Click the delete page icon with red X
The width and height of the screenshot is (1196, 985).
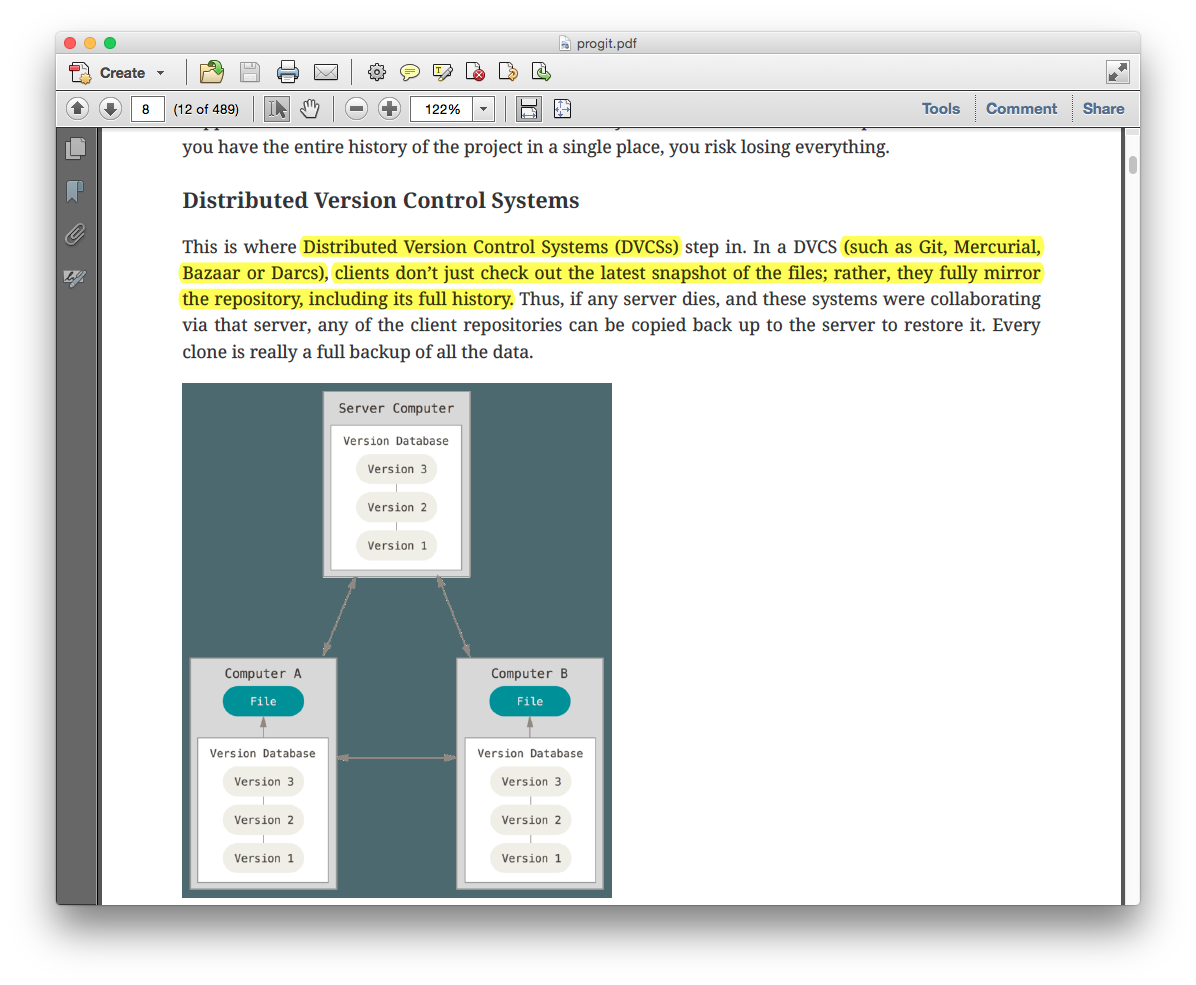(475, 72)
